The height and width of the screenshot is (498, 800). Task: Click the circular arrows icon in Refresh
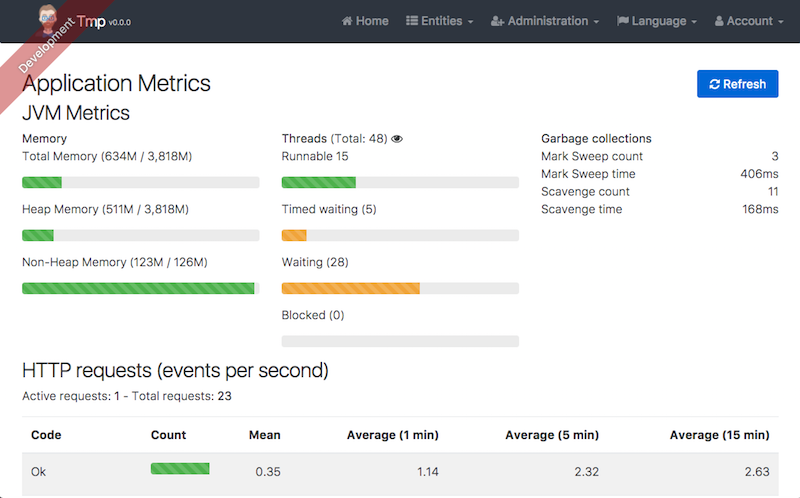pos(714,84)
